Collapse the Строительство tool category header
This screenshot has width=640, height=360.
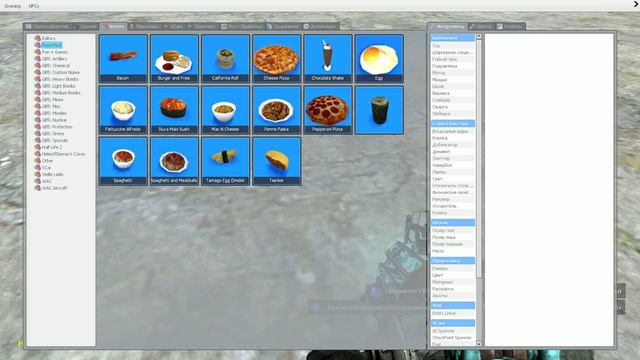click(x=453, y=123)
